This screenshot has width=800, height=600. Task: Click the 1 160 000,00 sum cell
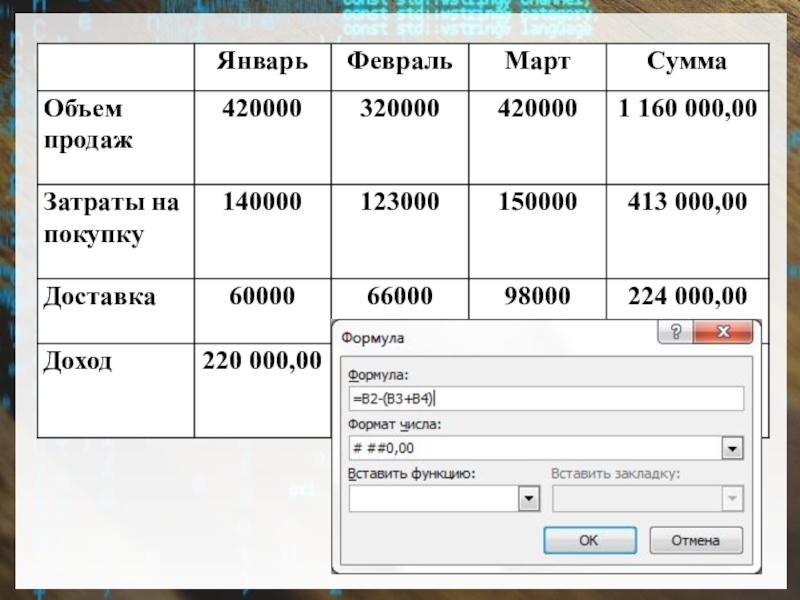(x=687, y=138)
